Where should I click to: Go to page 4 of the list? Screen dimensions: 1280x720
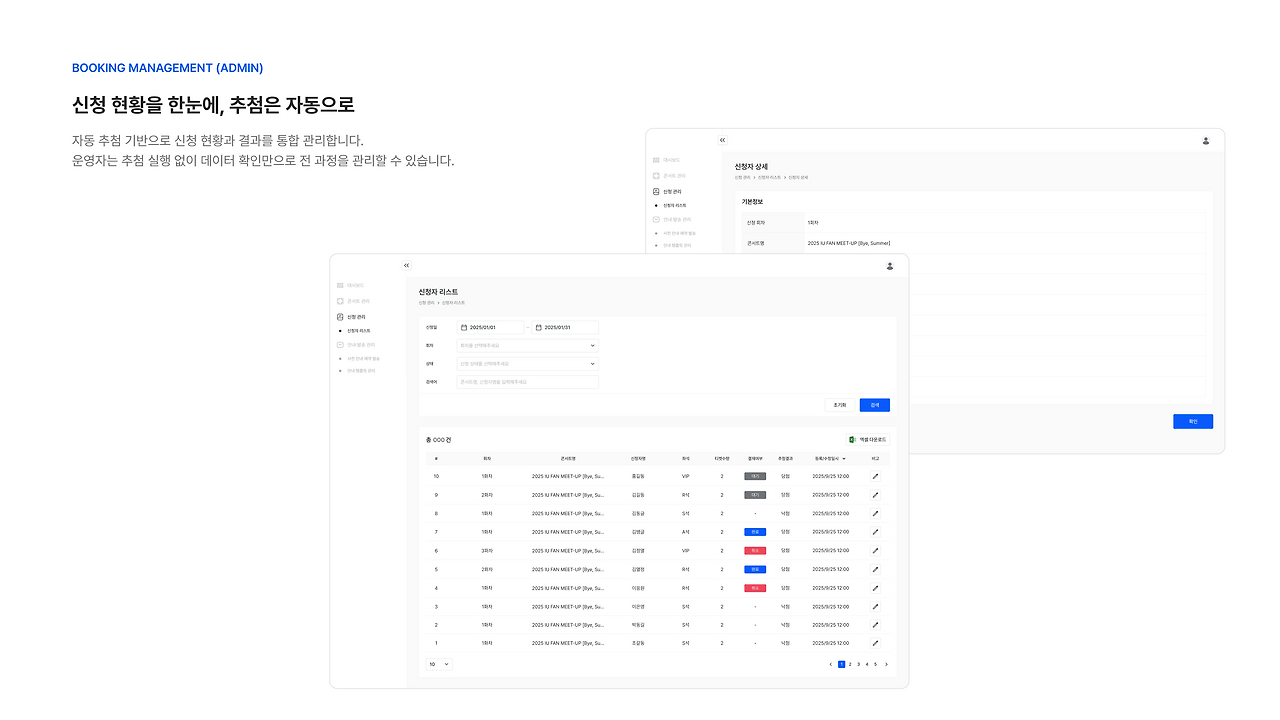click(x=867, y=664)
